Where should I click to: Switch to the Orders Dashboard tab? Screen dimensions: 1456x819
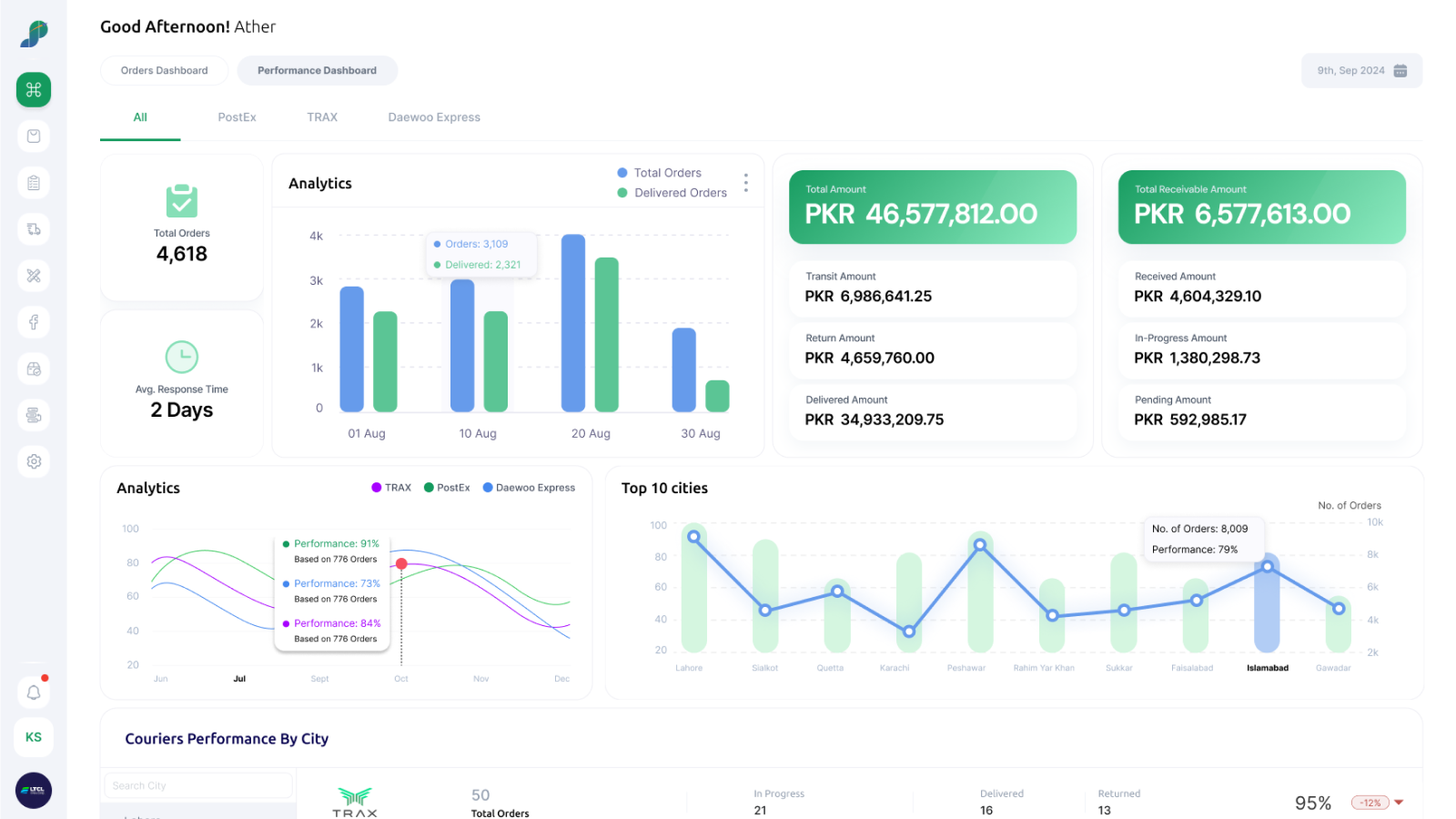point(164,70)
